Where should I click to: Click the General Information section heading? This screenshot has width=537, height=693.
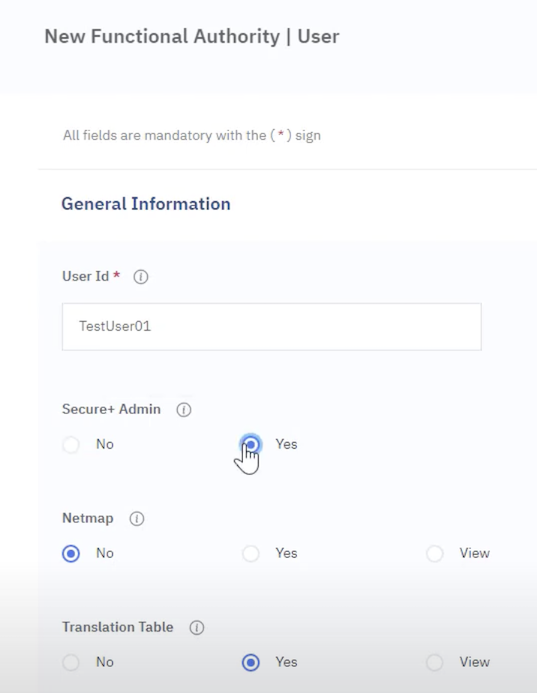(146, 204)
